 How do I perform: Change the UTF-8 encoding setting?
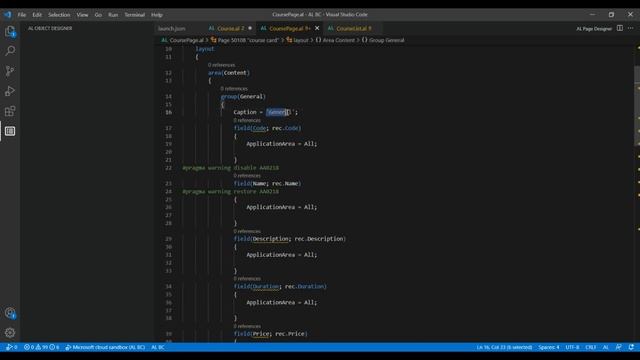[572, 347]
